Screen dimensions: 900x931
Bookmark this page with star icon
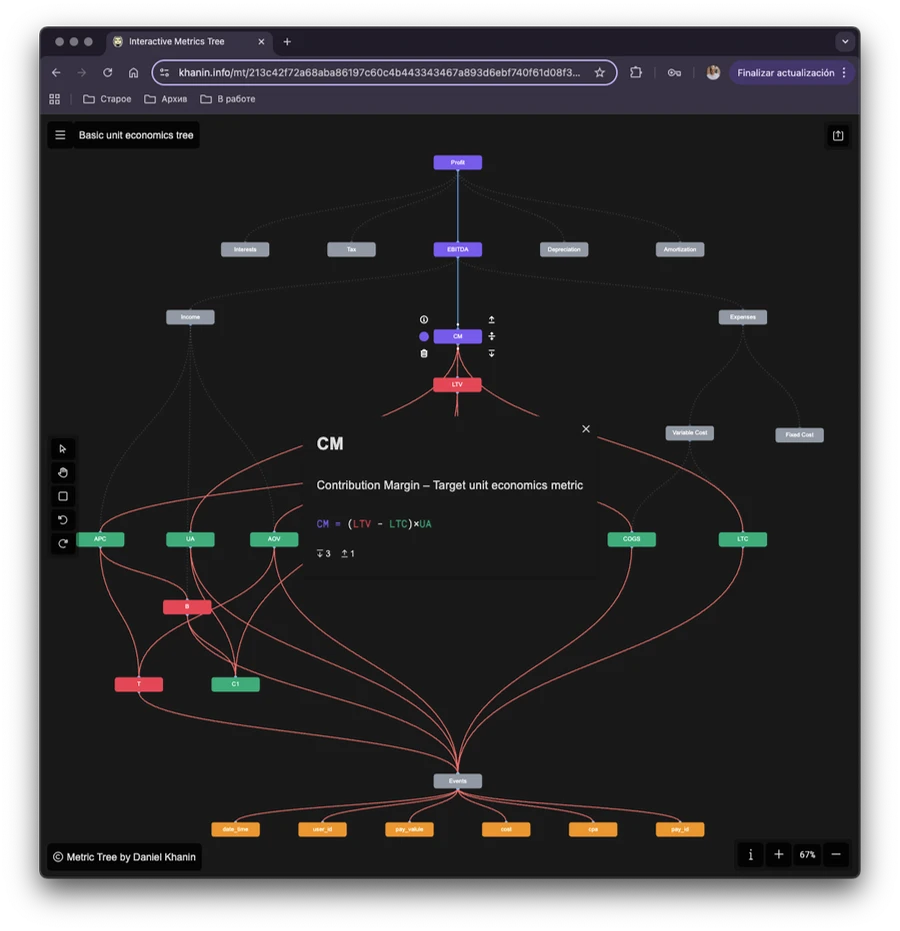point(600,72)
